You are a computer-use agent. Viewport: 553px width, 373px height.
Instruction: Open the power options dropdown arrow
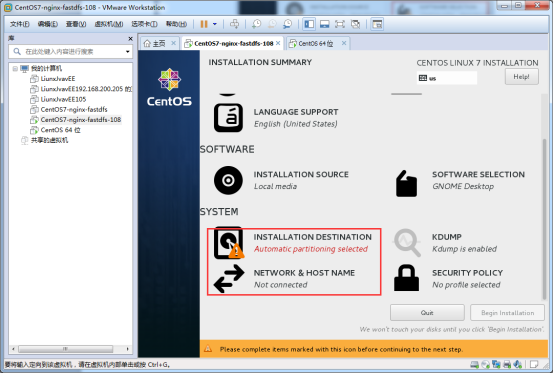click(x=215, y=24)
